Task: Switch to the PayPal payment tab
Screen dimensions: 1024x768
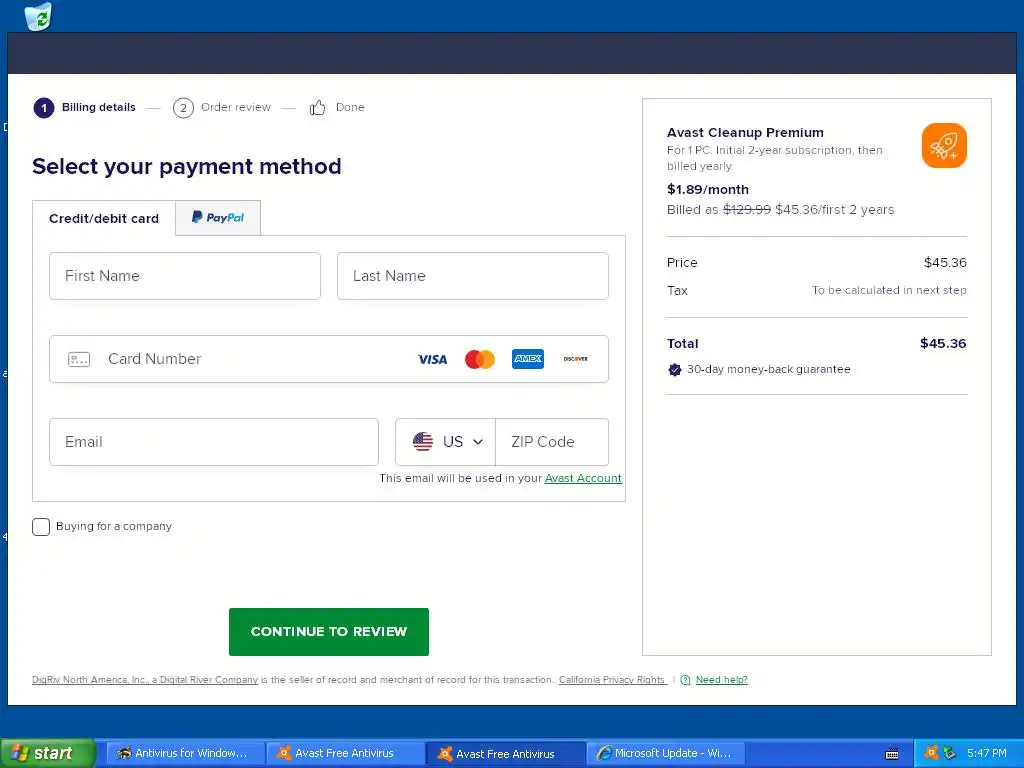Action: click(x=218, y=217)
